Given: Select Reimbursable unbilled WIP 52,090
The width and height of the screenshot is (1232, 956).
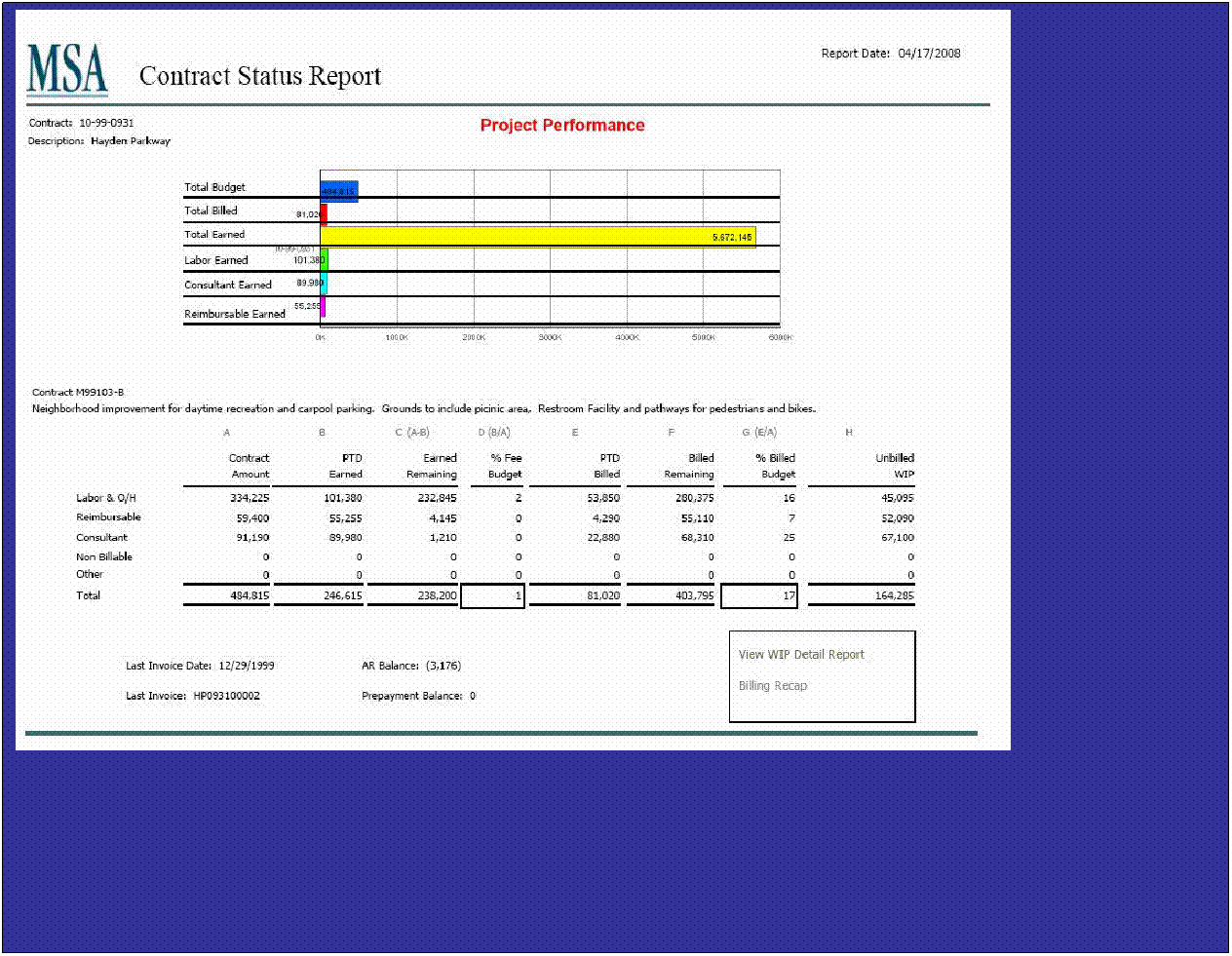Looking at the screenshot, I should (898, 518).
